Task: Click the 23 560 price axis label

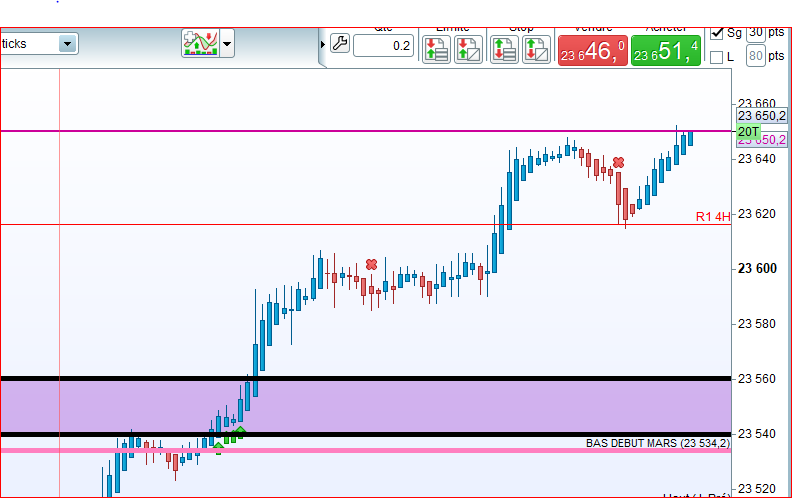Action: [x=757, y=379]
